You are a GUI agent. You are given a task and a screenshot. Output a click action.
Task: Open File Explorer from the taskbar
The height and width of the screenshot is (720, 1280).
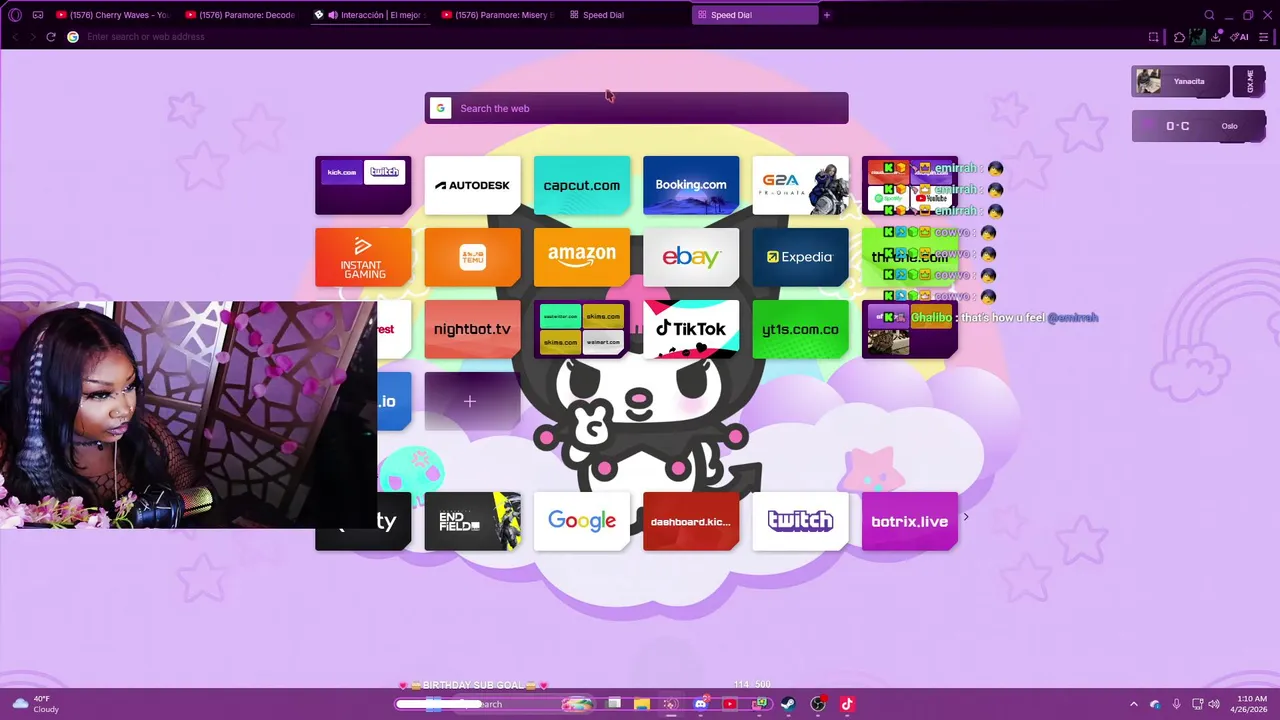click(642, 704)
